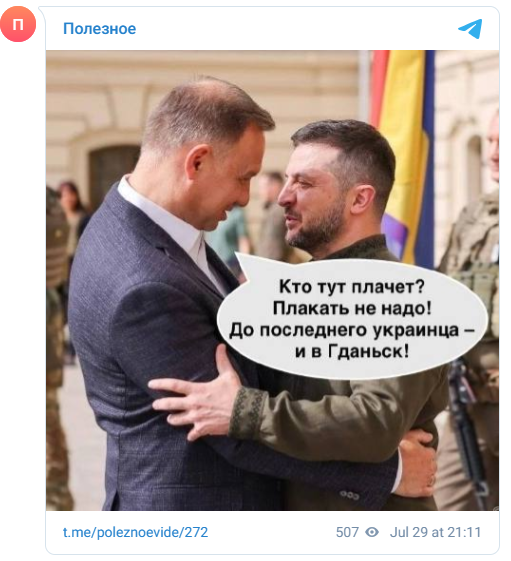Image resolution: width=511 pixels, height=561 pixels.
Task: Open the red П channel avatar
Action: (x=18, y=24)
